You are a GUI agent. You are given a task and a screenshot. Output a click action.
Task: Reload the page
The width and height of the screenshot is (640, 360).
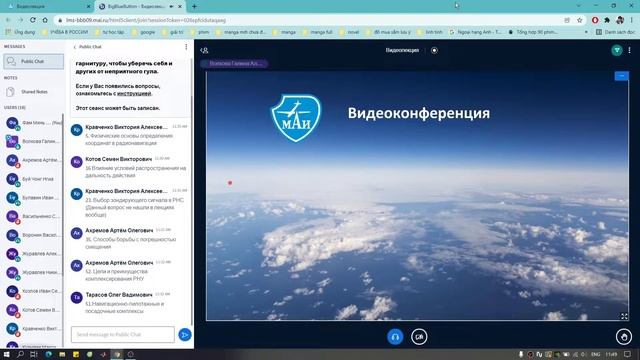[x=33, y=20]
